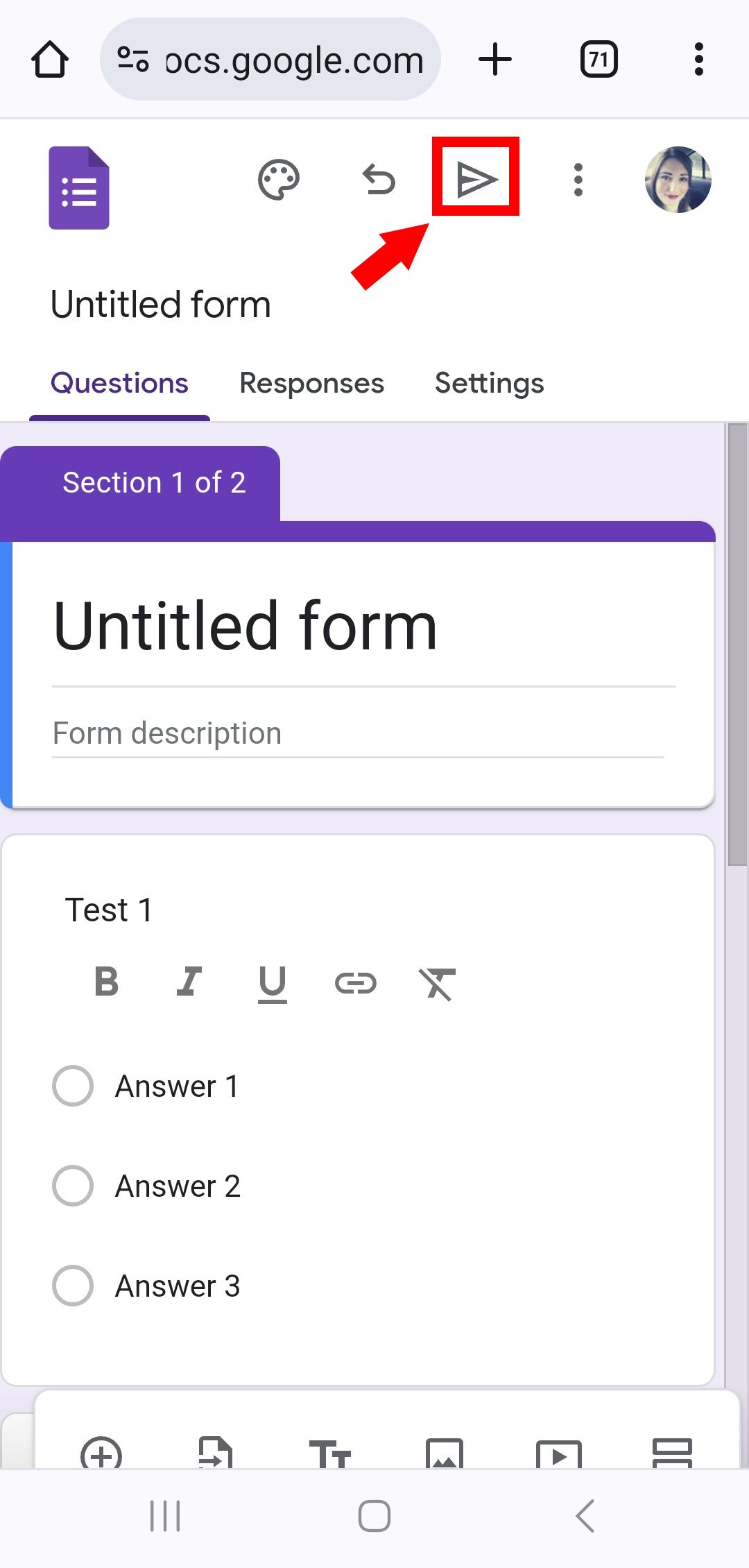Add a video to the form
749x1568 pixels.
(x=560, y=1456)
